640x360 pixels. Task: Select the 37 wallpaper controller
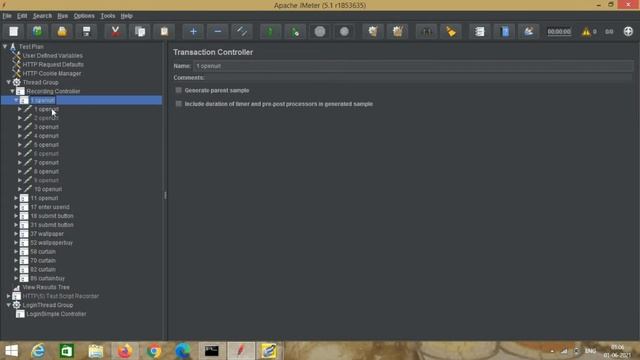pos(47,234)
